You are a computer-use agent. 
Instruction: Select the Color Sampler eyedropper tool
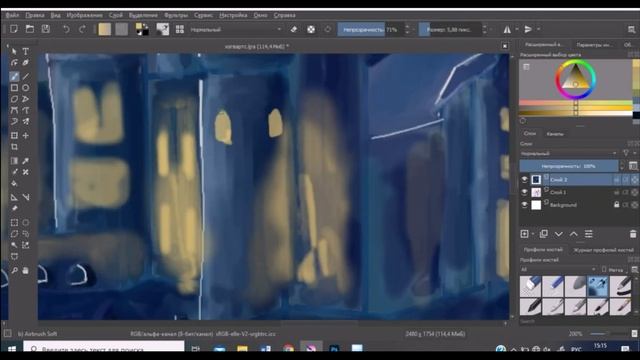point(26,161)
